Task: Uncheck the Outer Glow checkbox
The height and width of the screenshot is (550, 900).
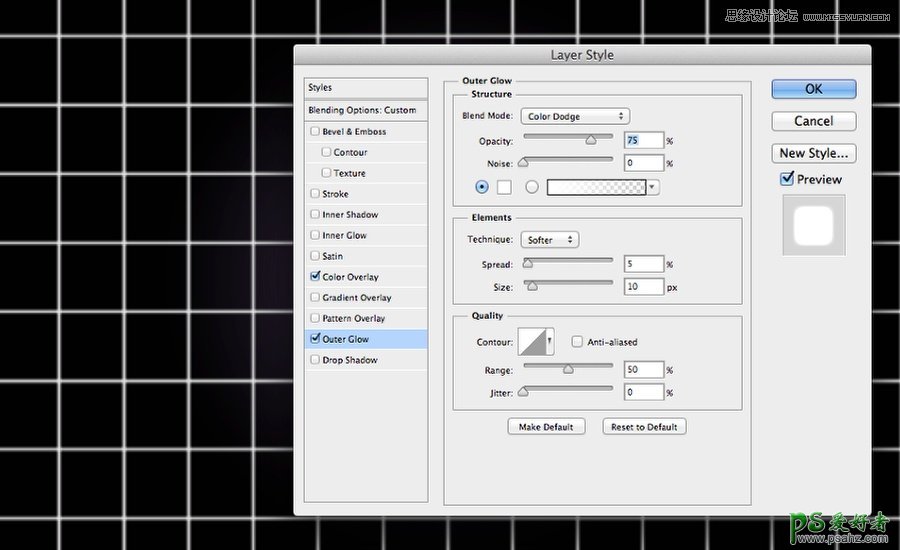Action: [315, 338]
